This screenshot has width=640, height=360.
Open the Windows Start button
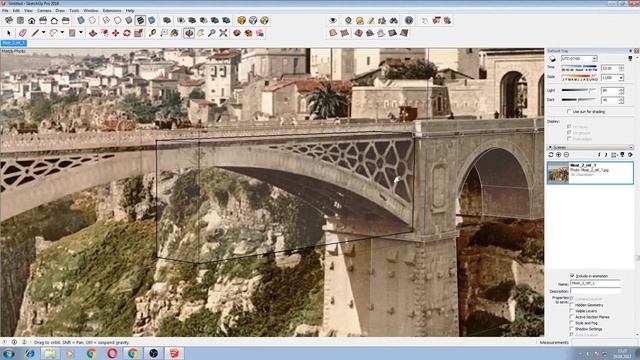pos(9,353)
